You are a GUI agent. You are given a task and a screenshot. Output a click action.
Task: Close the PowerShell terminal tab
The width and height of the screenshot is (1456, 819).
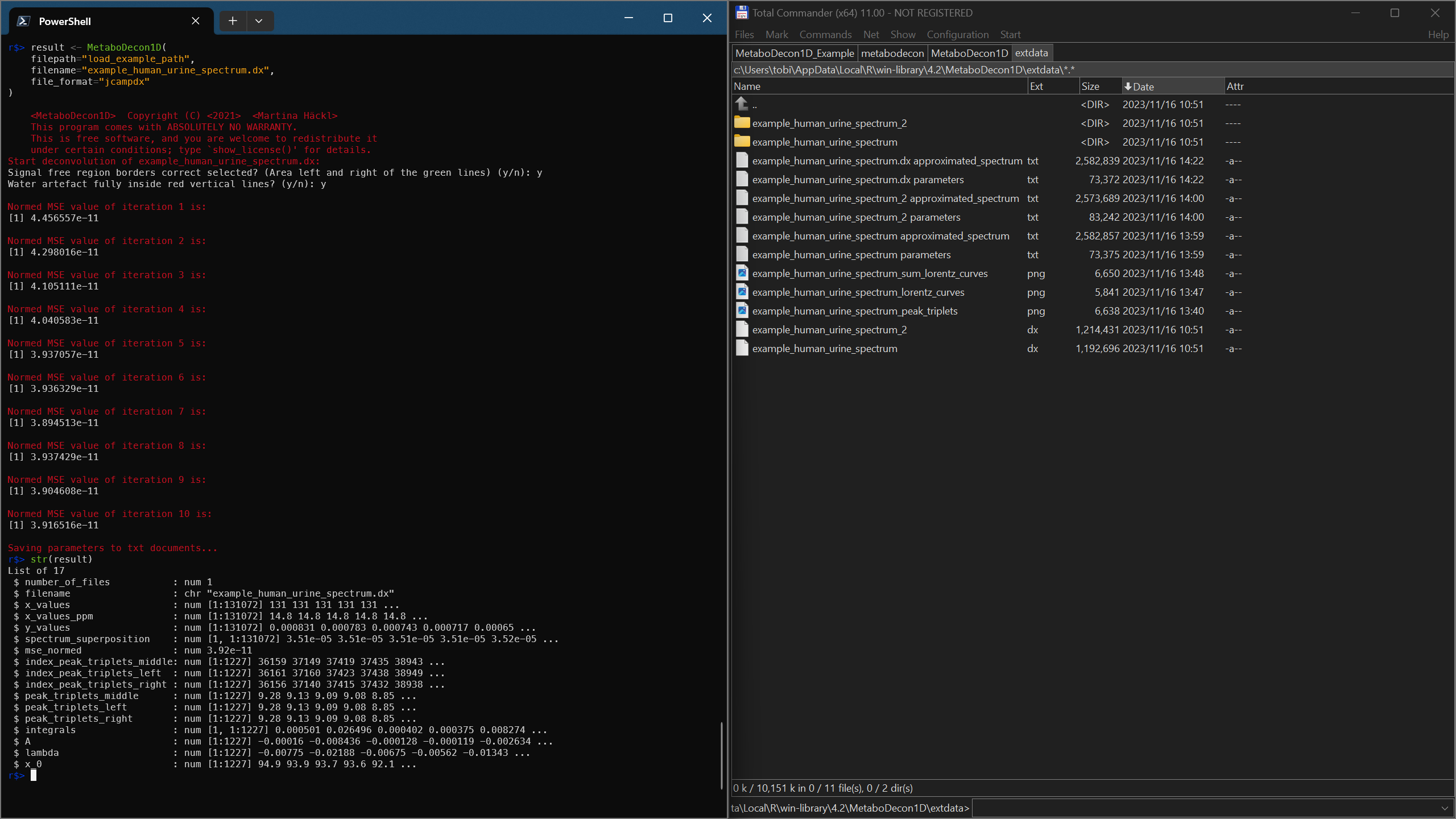tap(196, 21)
